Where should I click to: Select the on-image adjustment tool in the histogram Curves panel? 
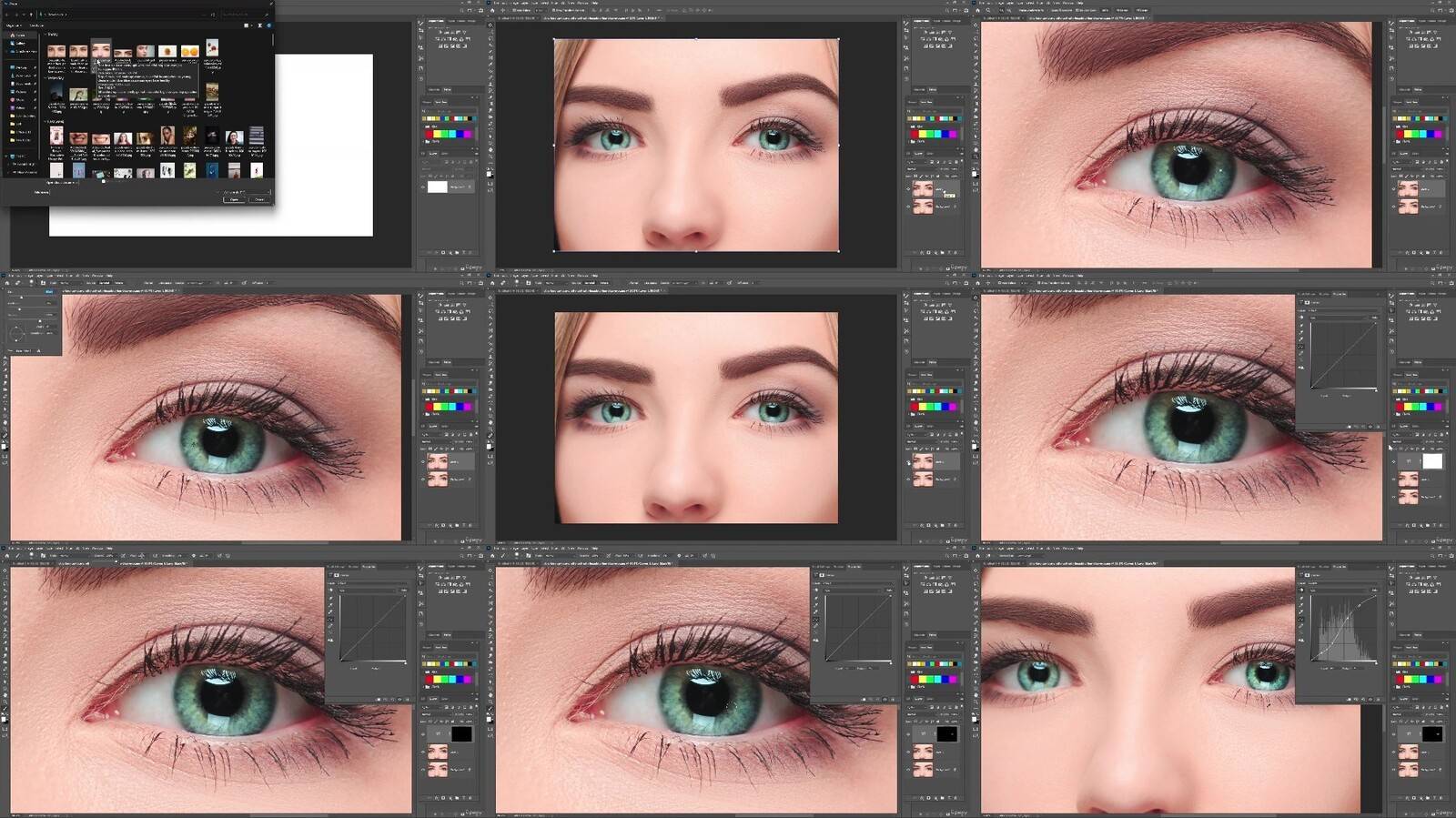(x=1302, y=590)
